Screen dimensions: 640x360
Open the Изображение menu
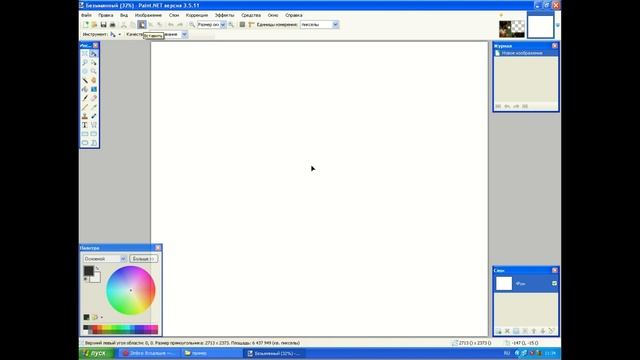(x=148, y=15)
